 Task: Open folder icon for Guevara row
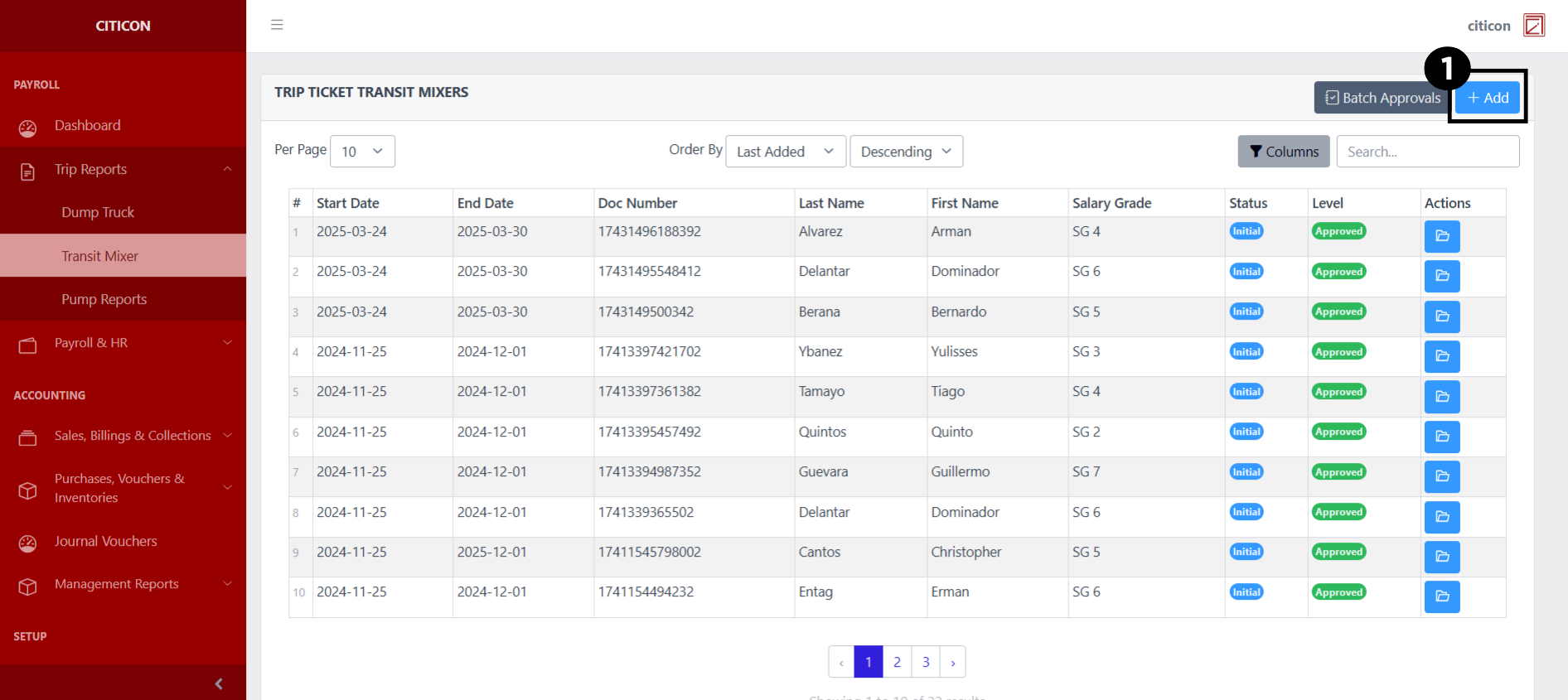(x=1441, y=476)
